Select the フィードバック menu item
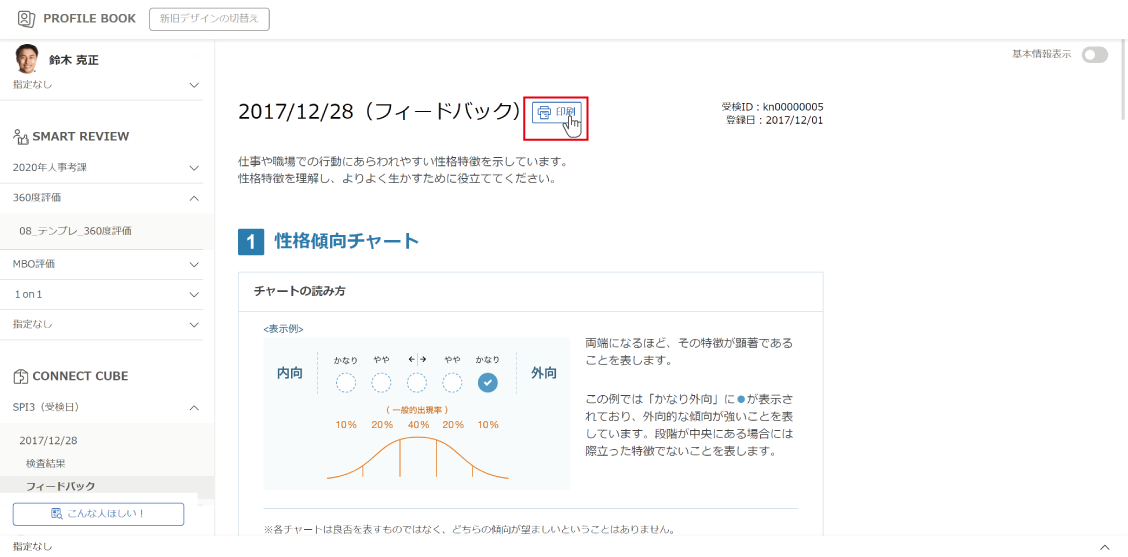 pyautogui.click(x=61, y=486)
